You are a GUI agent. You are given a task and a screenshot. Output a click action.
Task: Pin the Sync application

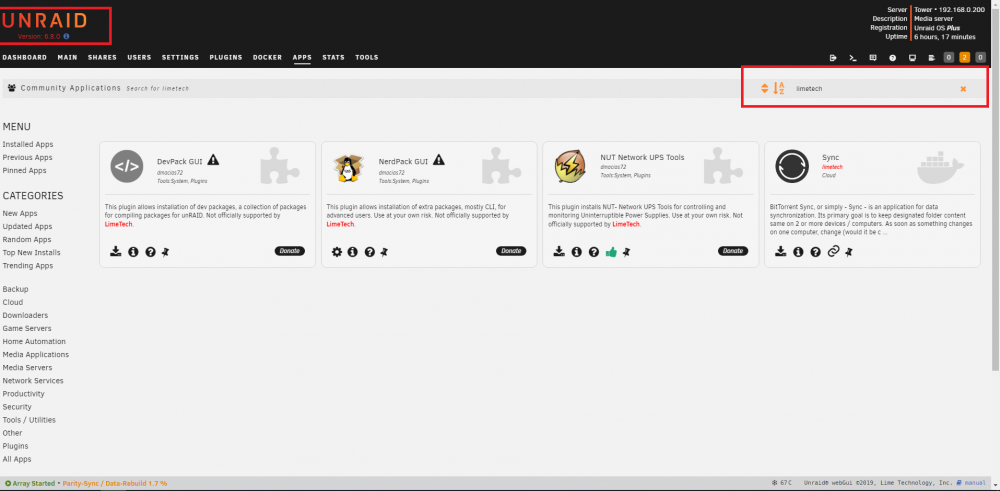848,252
